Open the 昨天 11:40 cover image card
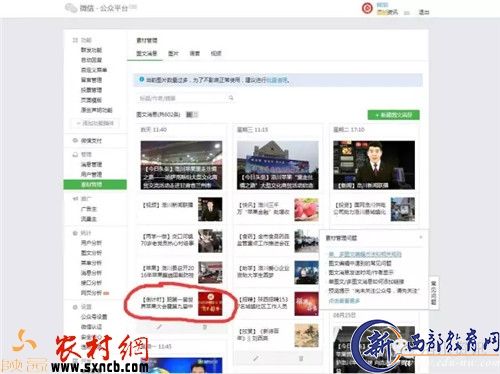Image resolution: width=500 pixels, height=374 pixels. coord(181,165)
